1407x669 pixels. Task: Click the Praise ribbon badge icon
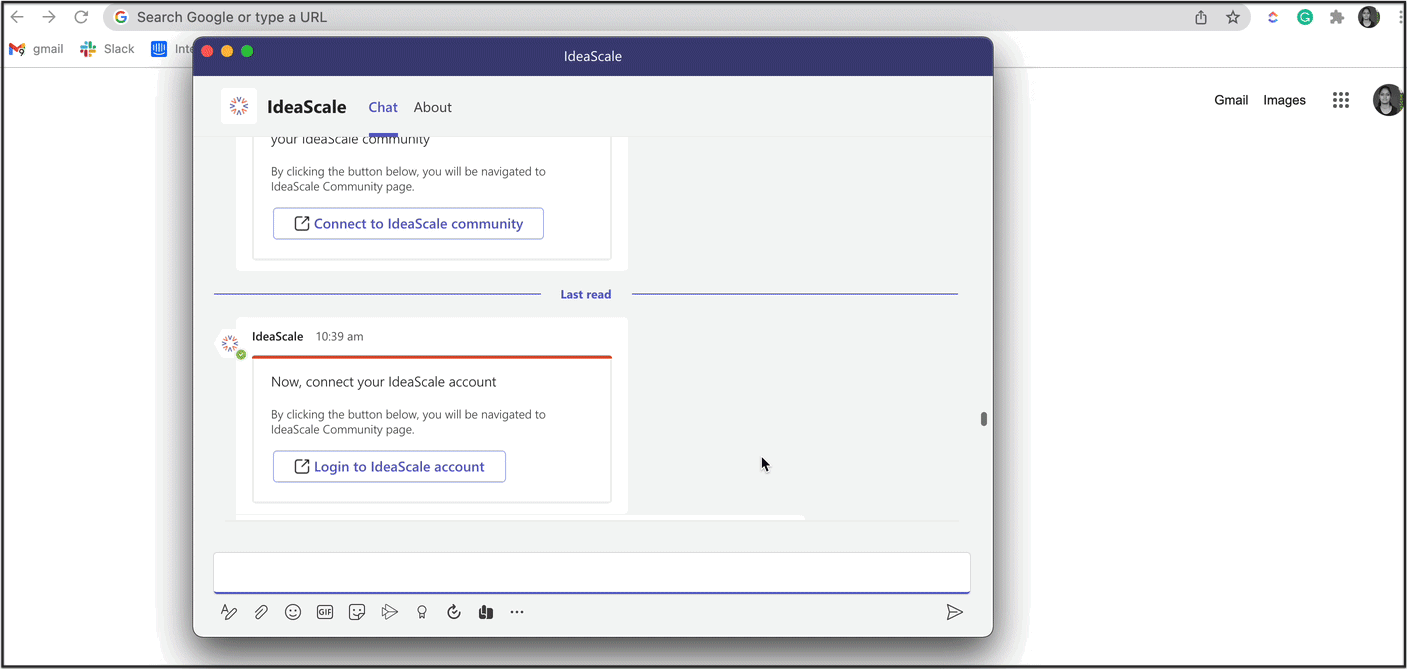(422, 612)
